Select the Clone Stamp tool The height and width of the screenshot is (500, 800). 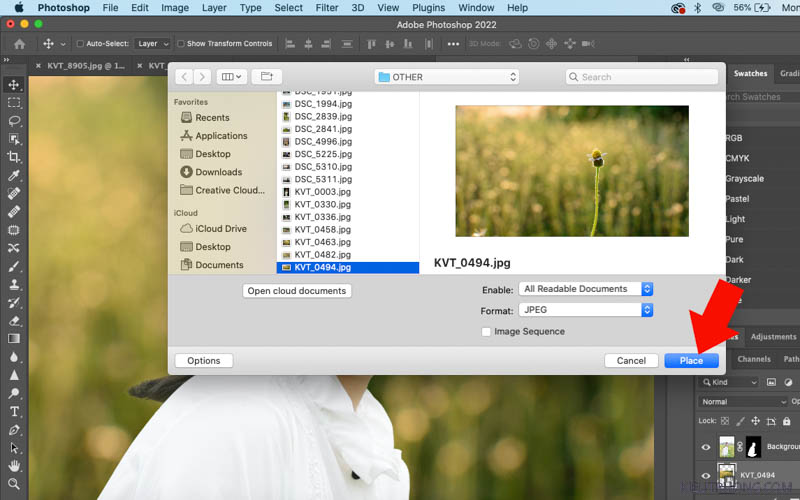[x=14, y=284]
